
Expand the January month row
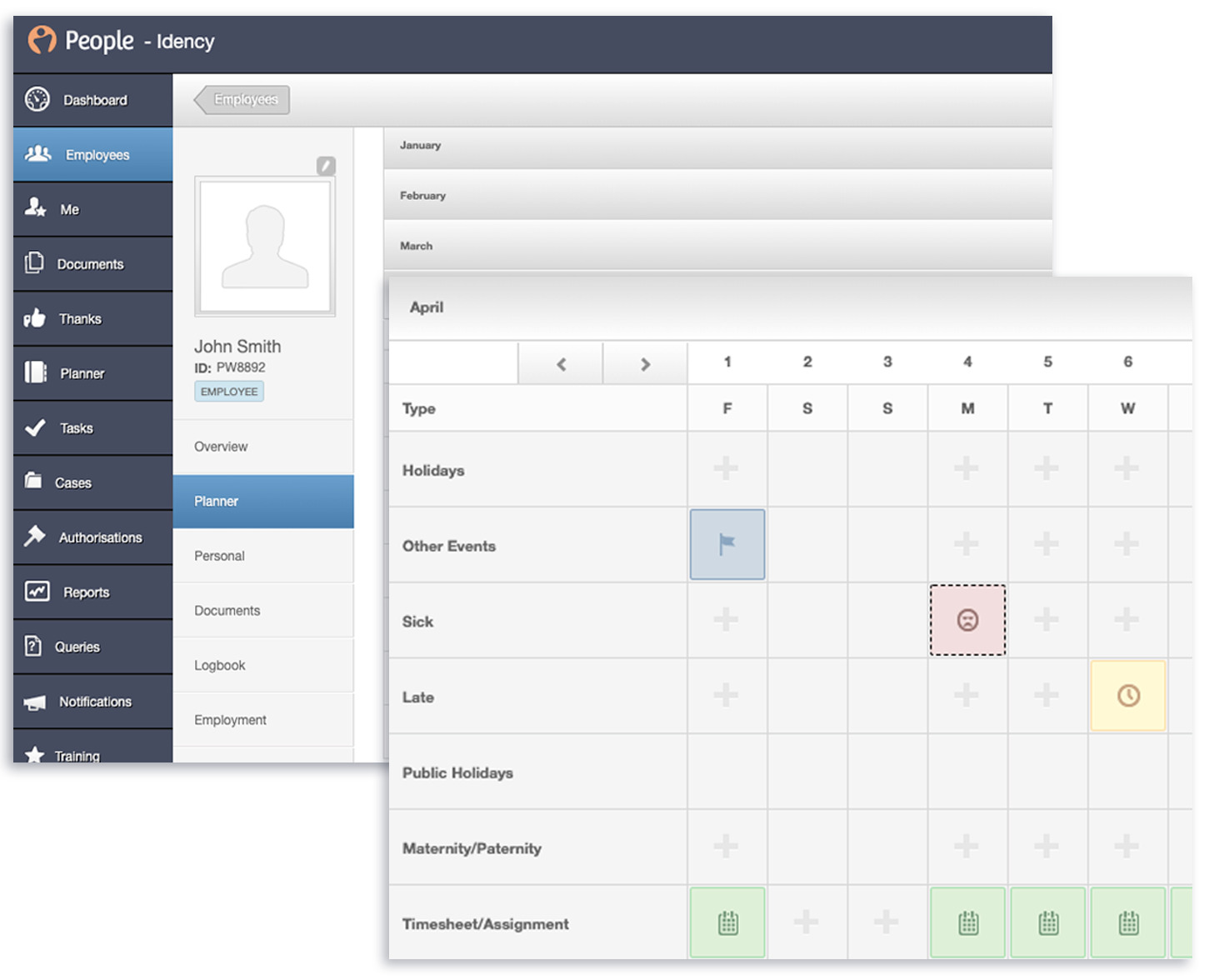pos(717,146)
